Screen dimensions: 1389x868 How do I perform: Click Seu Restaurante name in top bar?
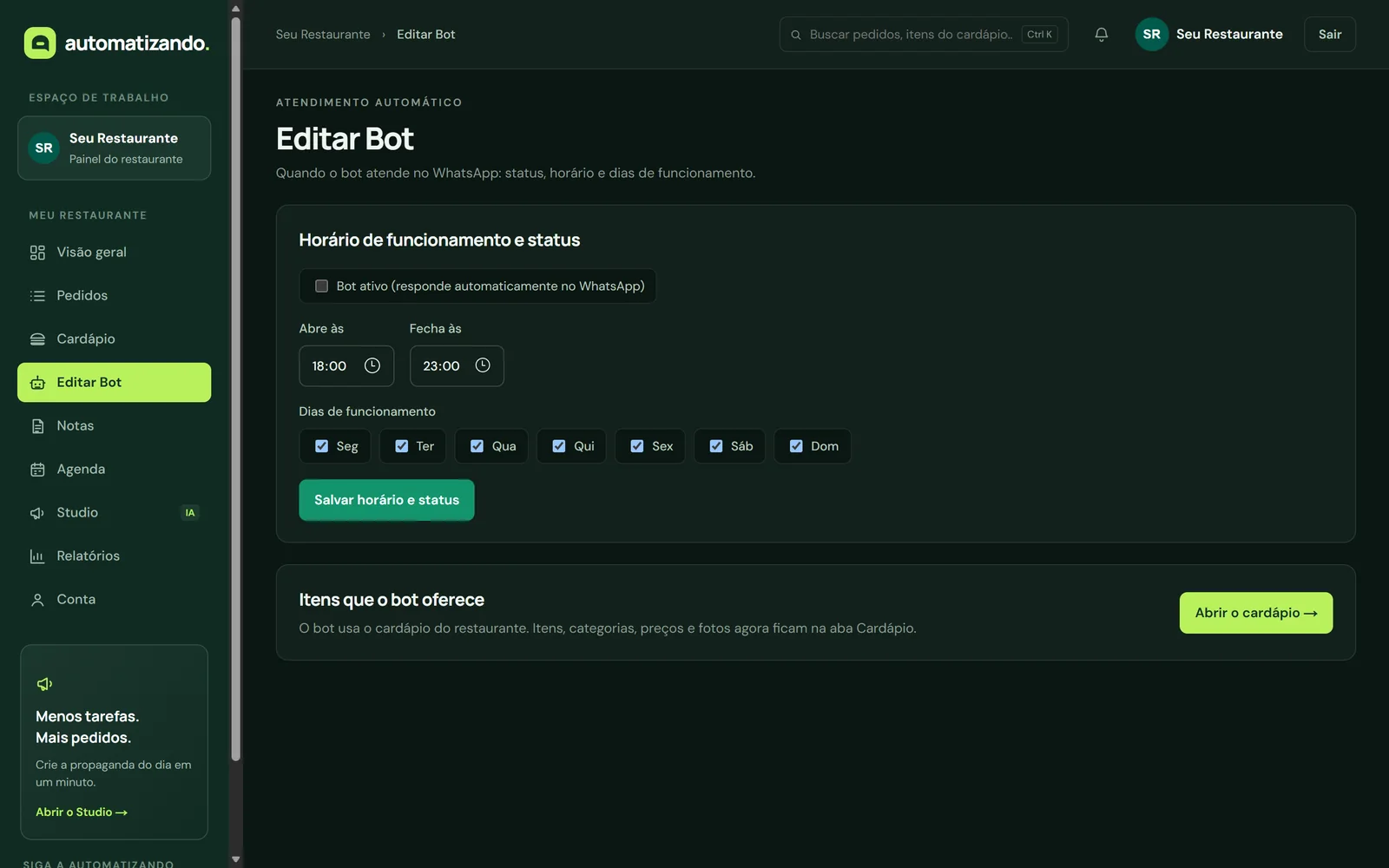coord(1229,35)
